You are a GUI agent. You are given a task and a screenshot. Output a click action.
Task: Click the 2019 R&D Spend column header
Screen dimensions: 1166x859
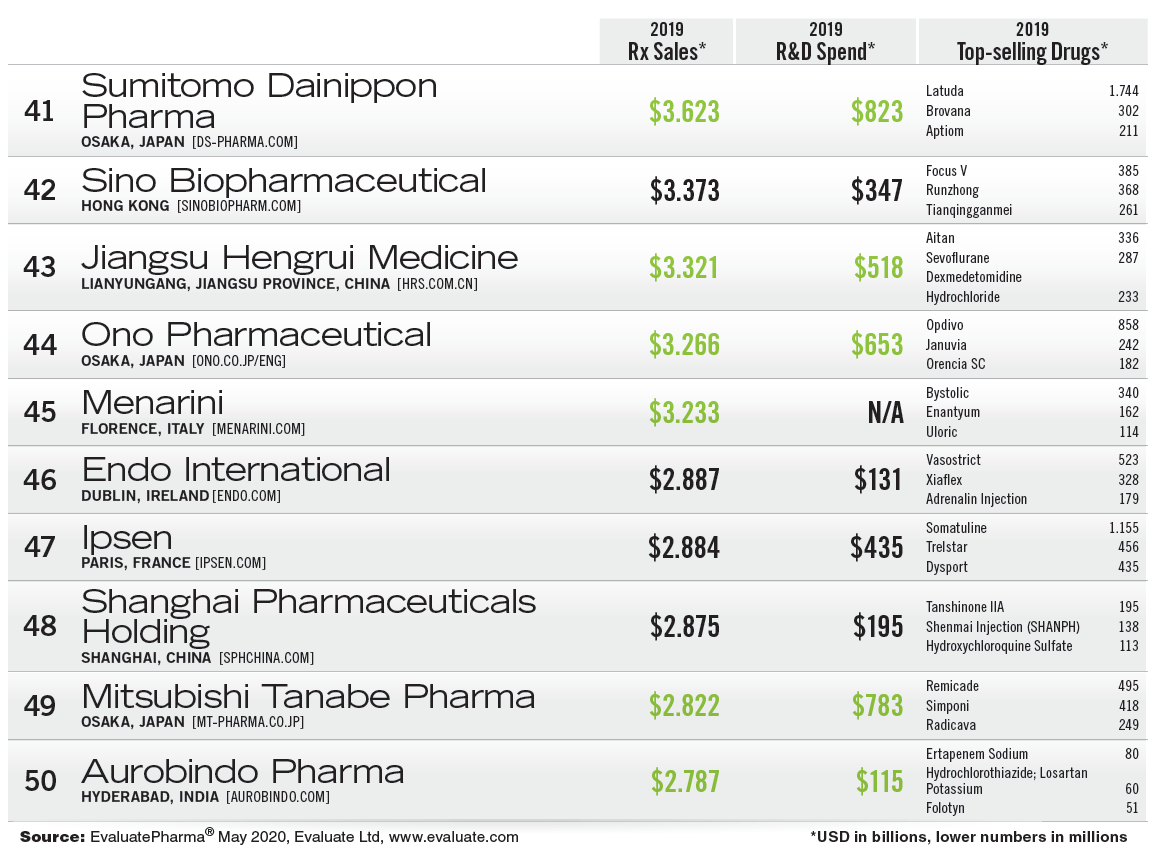(x=825, y=41)
